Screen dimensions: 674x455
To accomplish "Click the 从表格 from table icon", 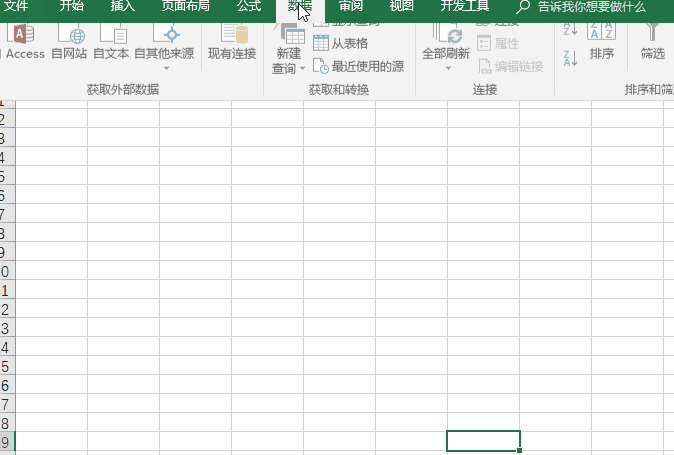I will coord(341,43).
